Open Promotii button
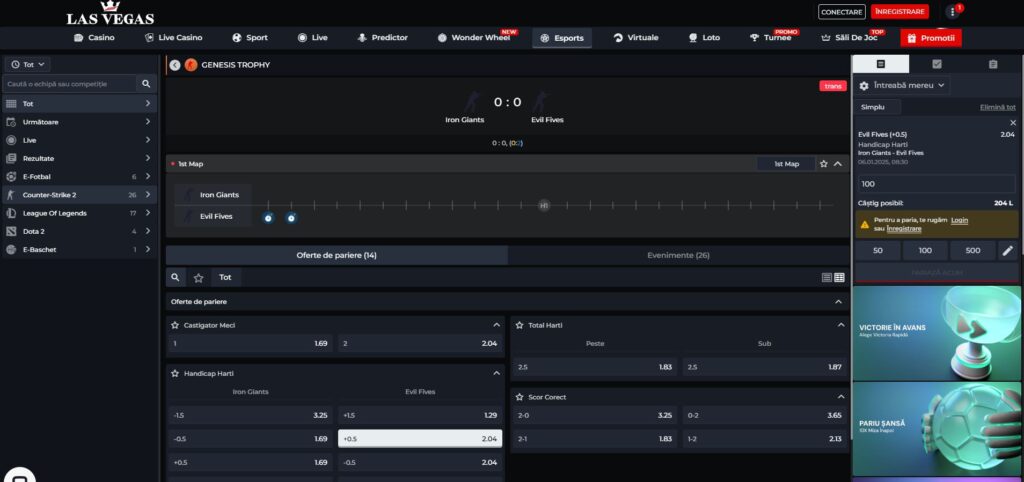 [x=931, y=38]
